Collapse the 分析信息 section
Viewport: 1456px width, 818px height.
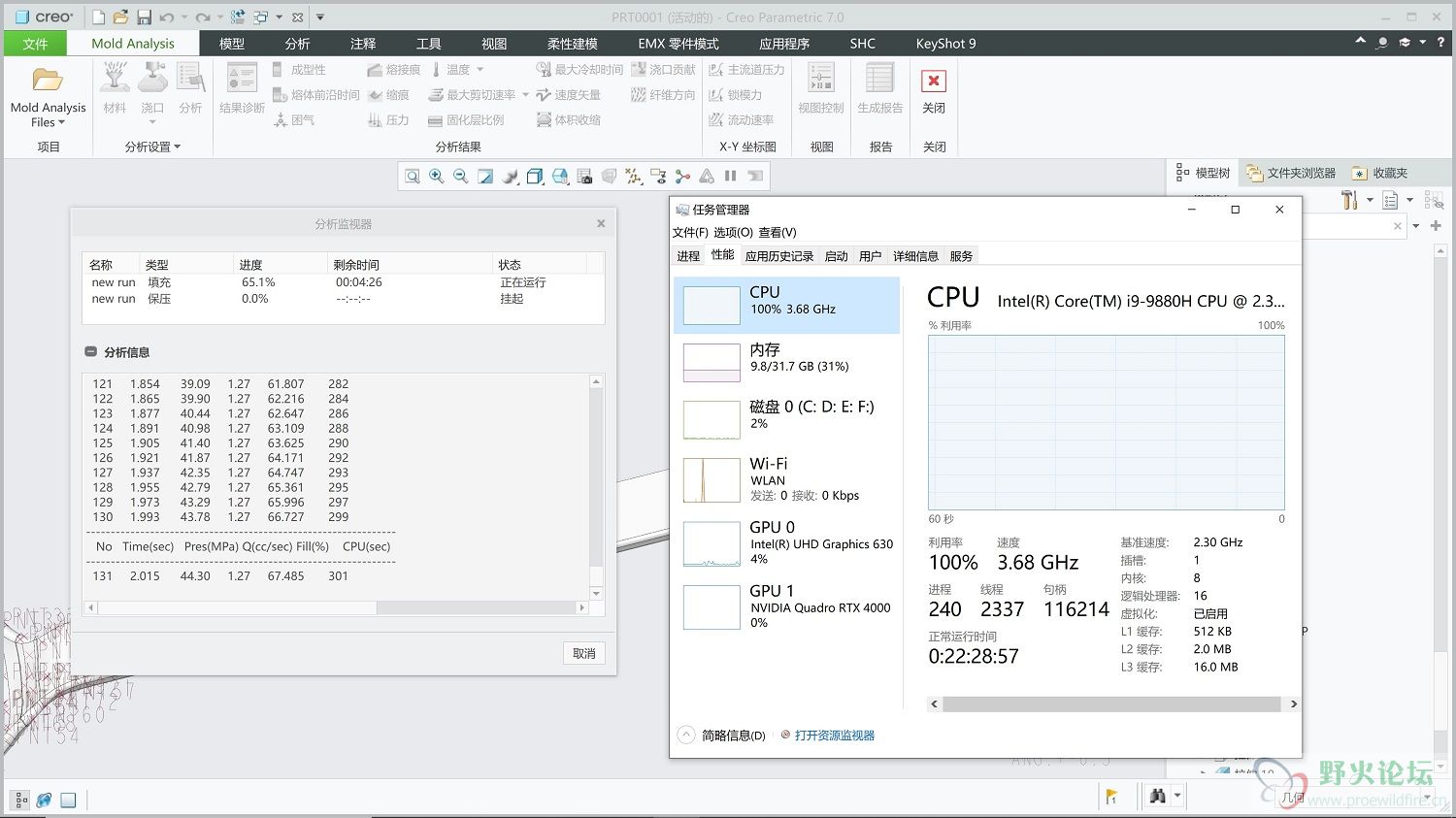[x=90, y=352]
